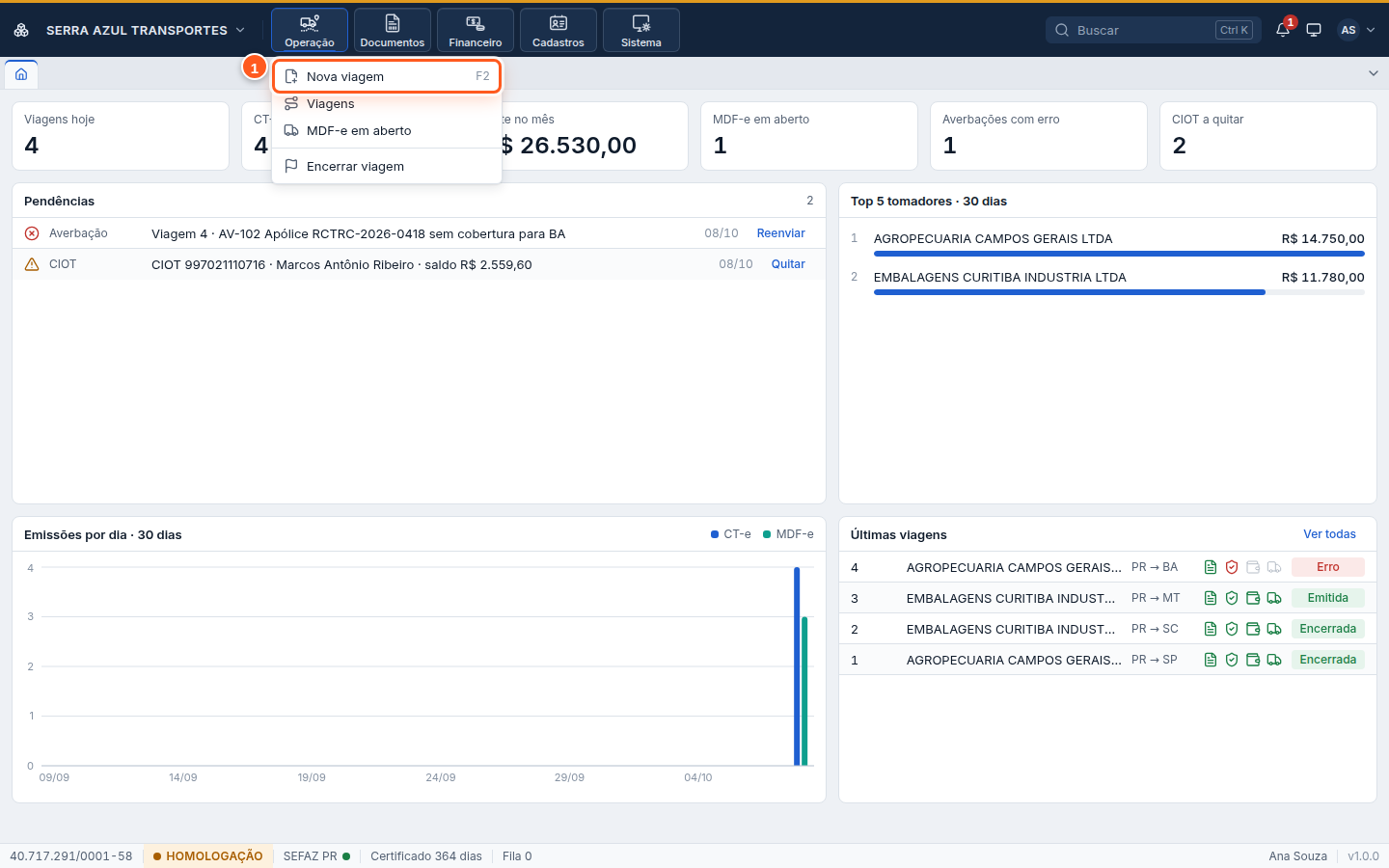Click the Emitida status badge for viagem 3
The image size is (1389, 868).
pyautogui.click(x=1327, y=598)
